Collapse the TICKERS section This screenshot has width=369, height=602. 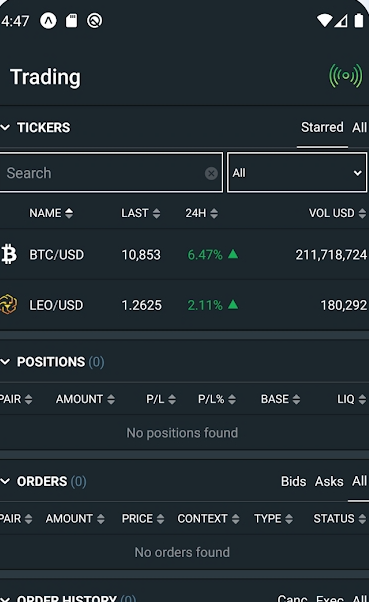(5, 127)
